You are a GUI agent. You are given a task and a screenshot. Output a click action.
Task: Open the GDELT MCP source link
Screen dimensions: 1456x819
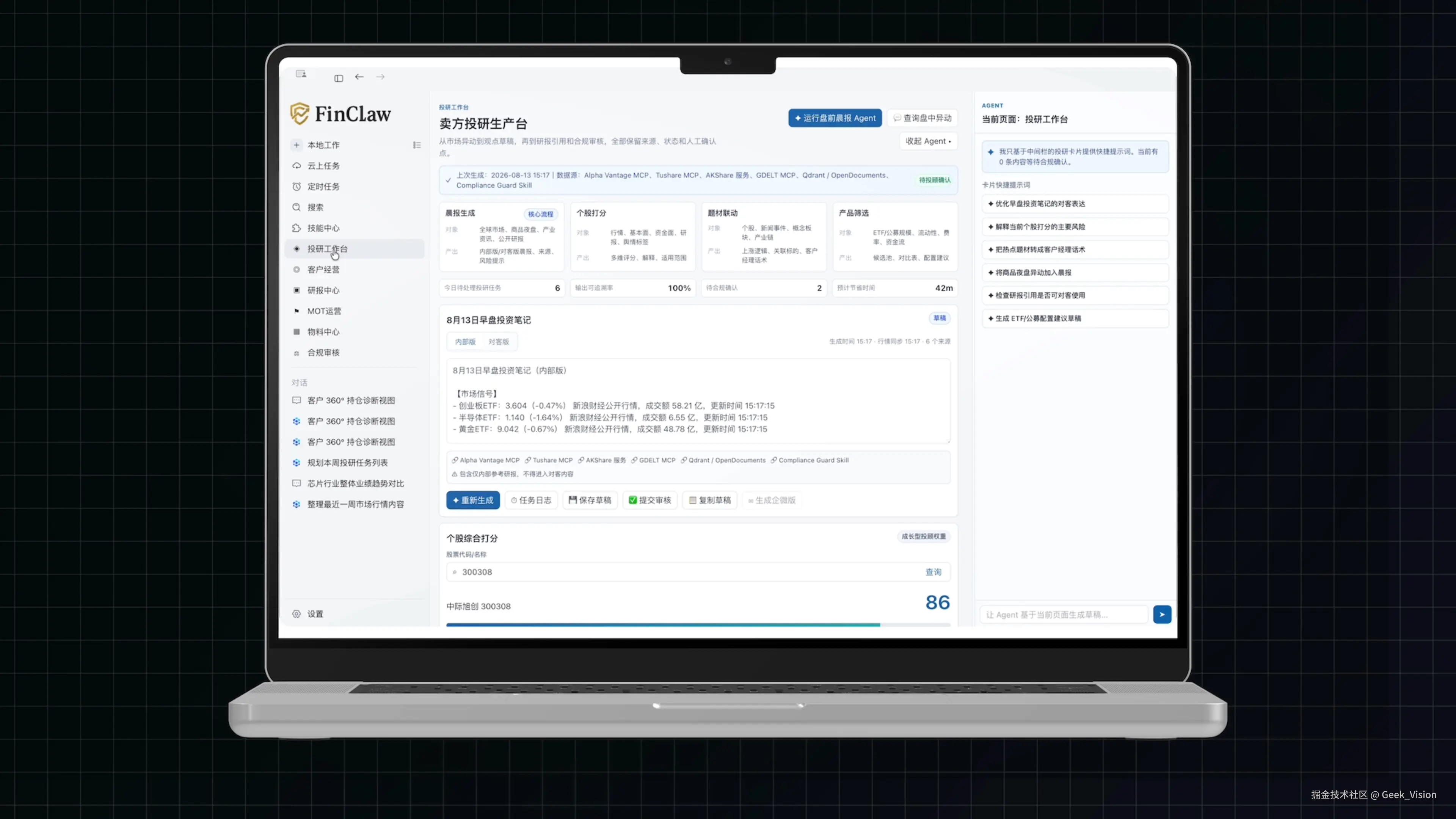coord(653,460)
